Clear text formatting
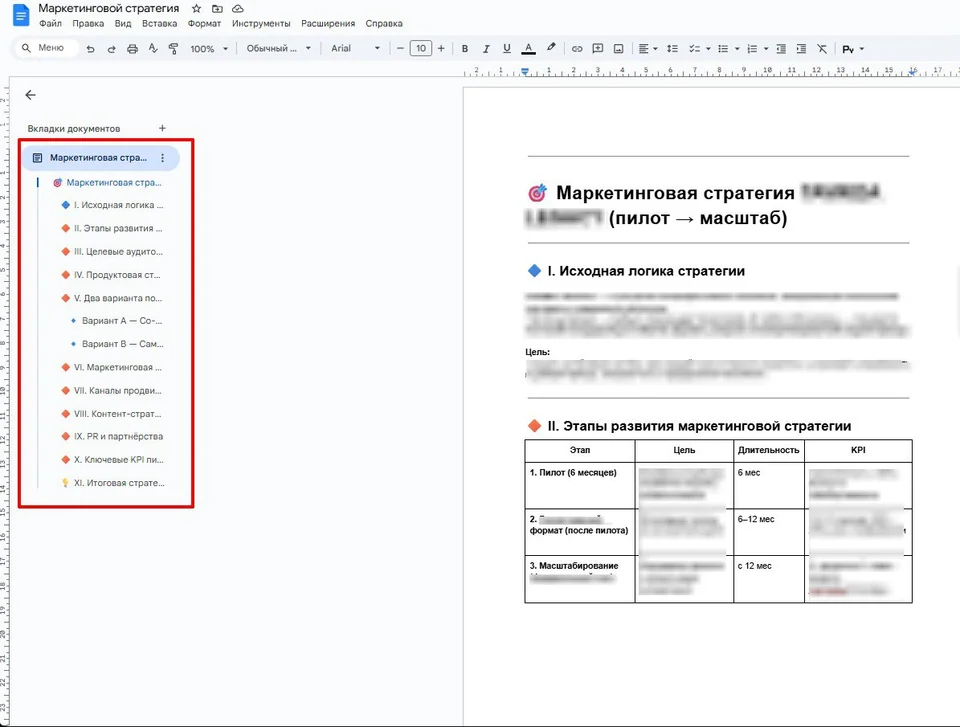This screenshot has width=960, height=727. point(822,48)
